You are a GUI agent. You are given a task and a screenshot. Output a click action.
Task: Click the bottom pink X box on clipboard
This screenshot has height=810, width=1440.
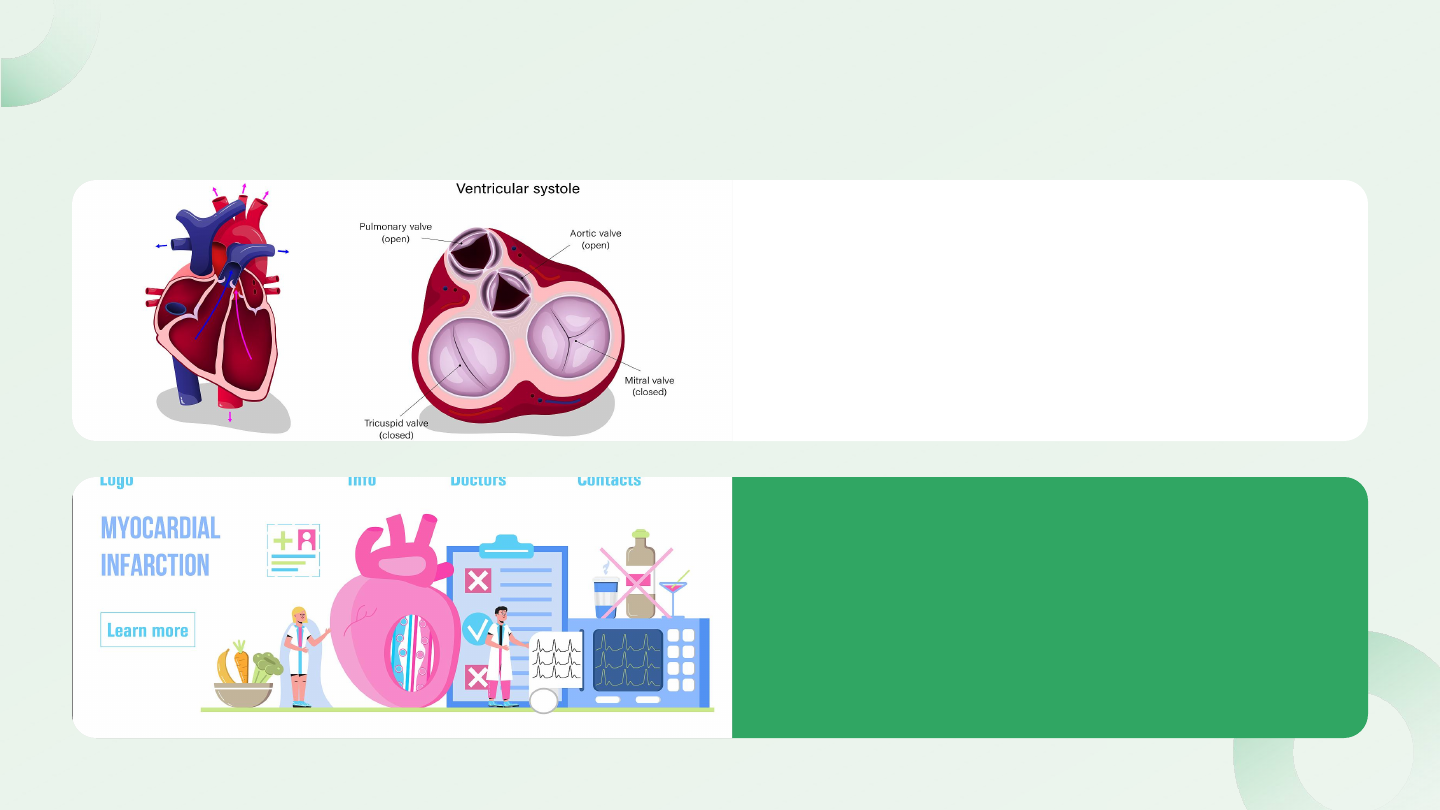[477, 677]
